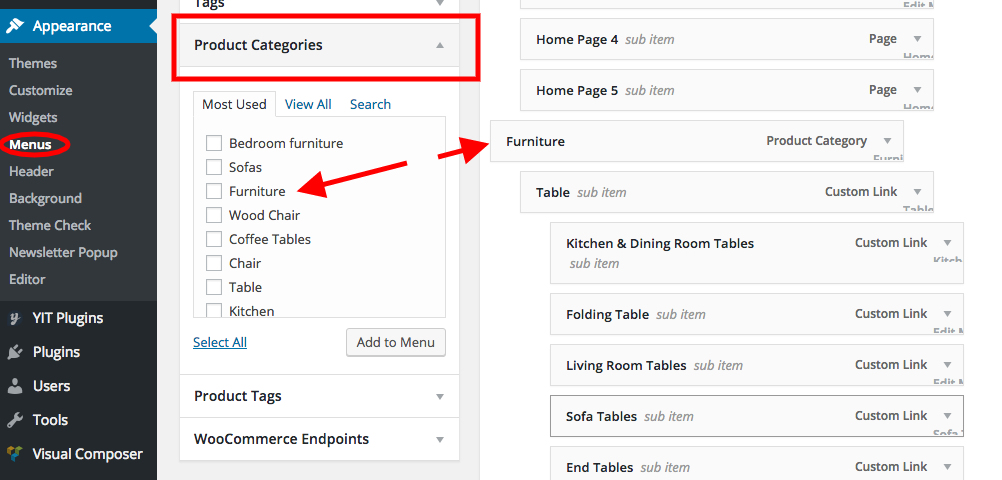This screenshot has width=1002, height=480.
Task: Expand the Product Tags panel
Action: [x=439, y=397]
